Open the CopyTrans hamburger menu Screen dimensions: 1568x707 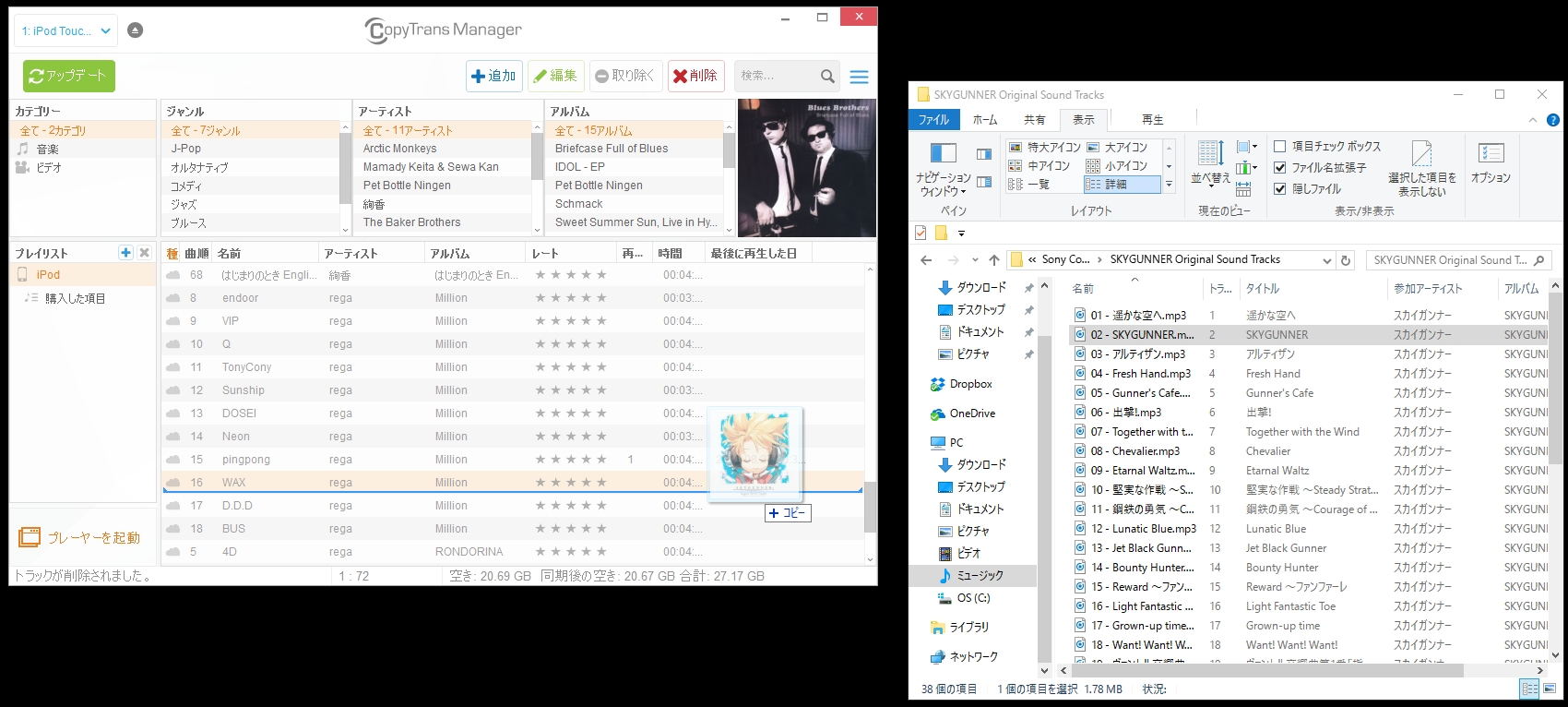tap(859, 77)
